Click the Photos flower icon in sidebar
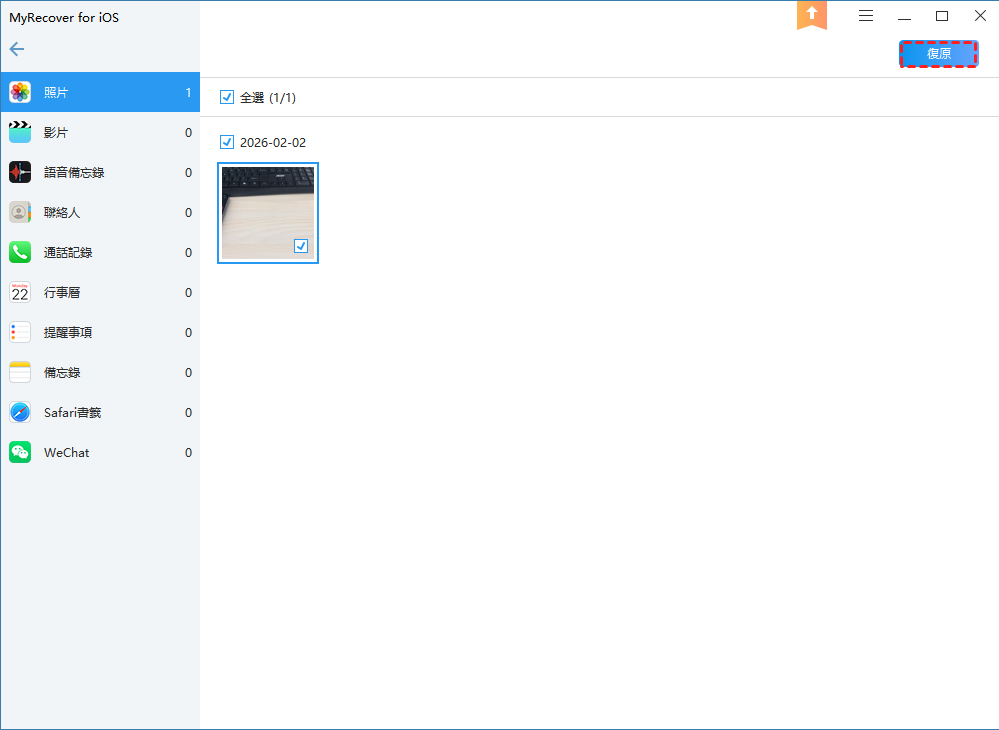The image size is (999, 730). (20, 93)
